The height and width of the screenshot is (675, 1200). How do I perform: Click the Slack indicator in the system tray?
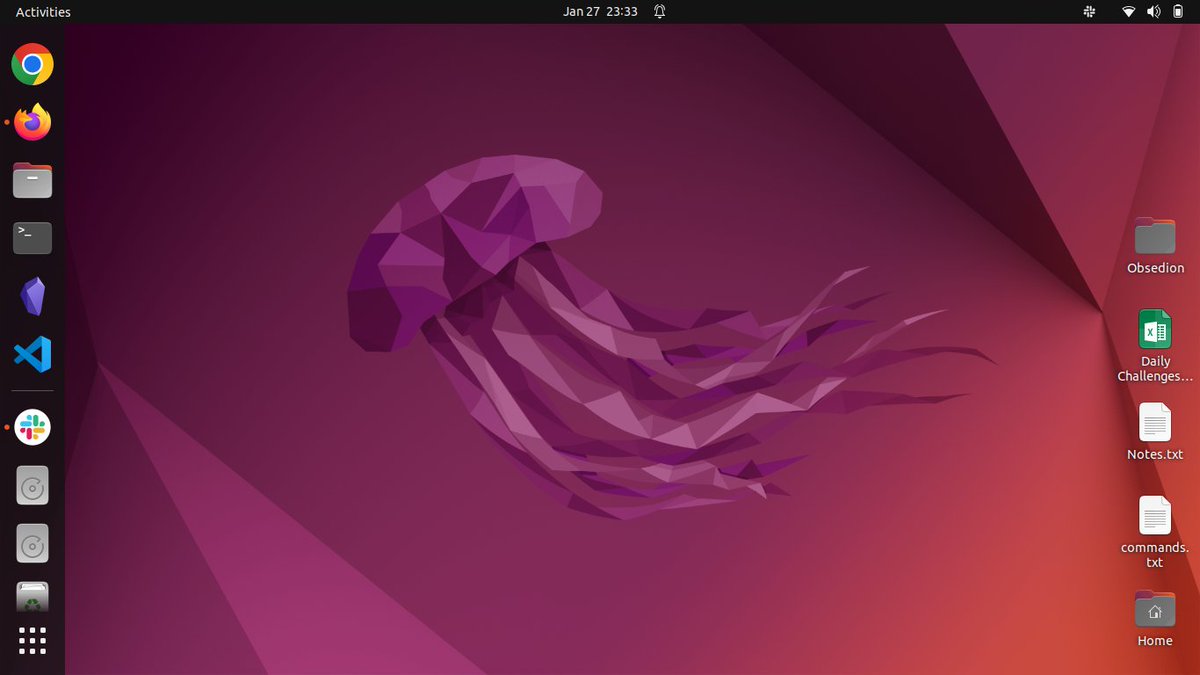(1088, 12)
